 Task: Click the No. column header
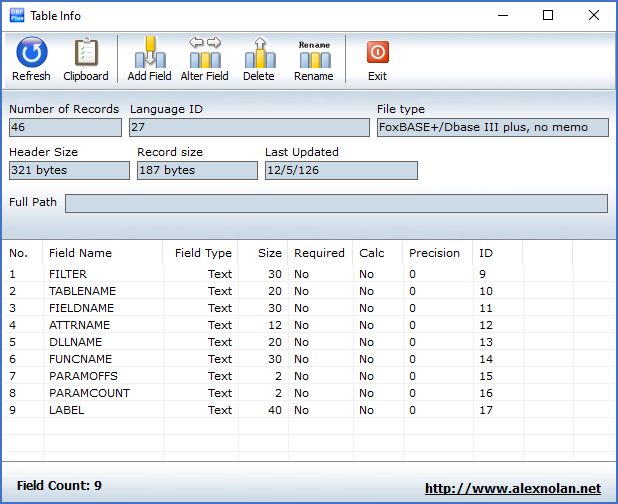click(22, 253)
